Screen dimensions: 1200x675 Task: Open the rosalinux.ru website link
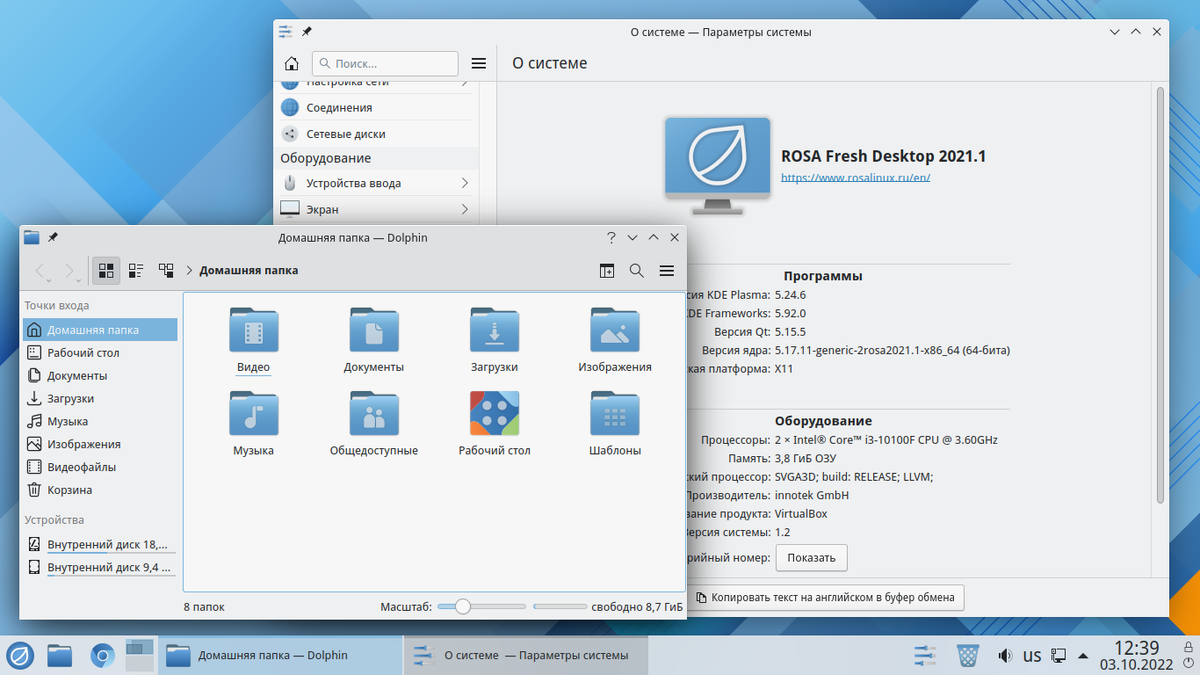(855, 177)
